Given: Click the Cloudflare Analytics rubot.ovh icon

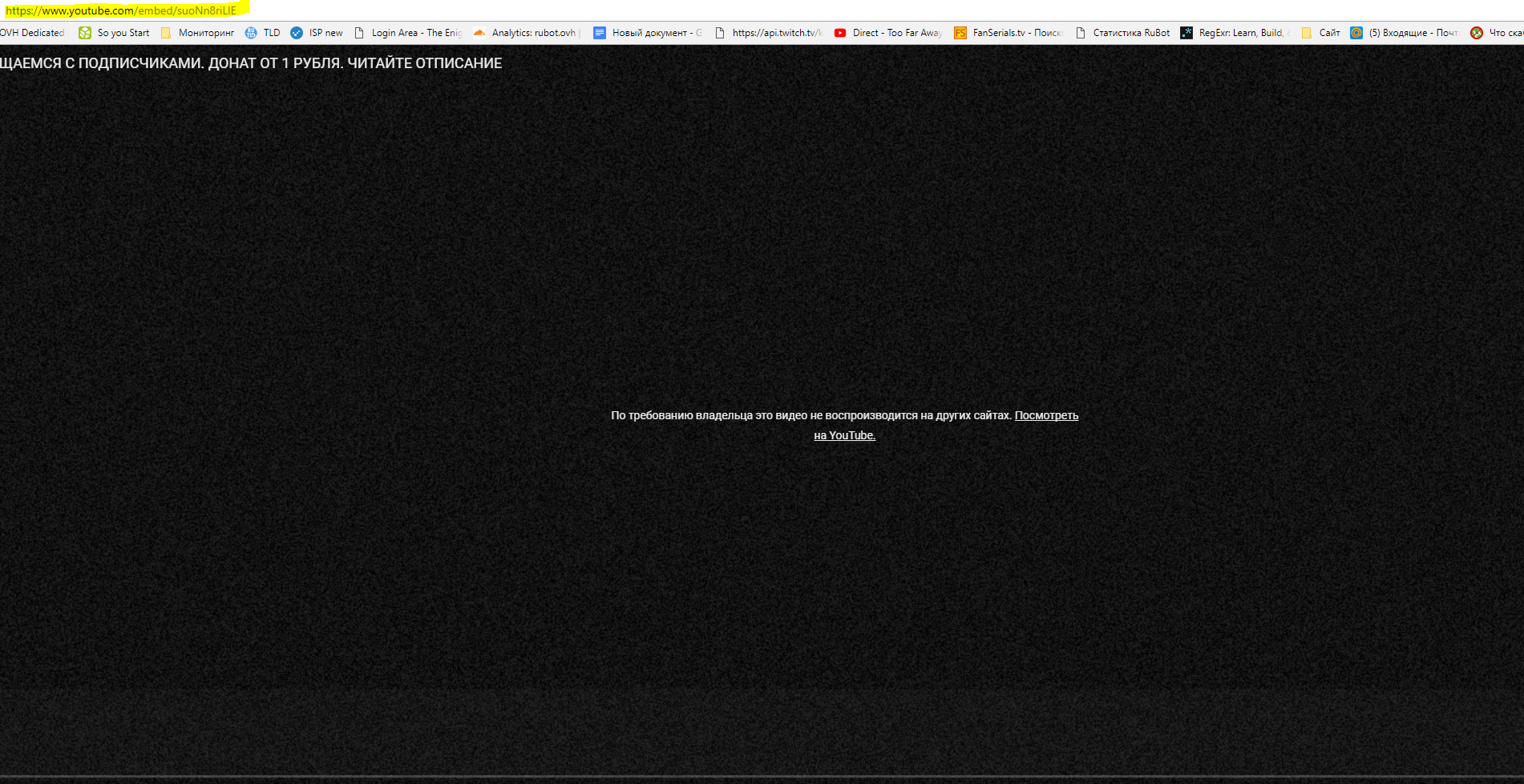Looking at the screenshot, I should pos(479,33).
